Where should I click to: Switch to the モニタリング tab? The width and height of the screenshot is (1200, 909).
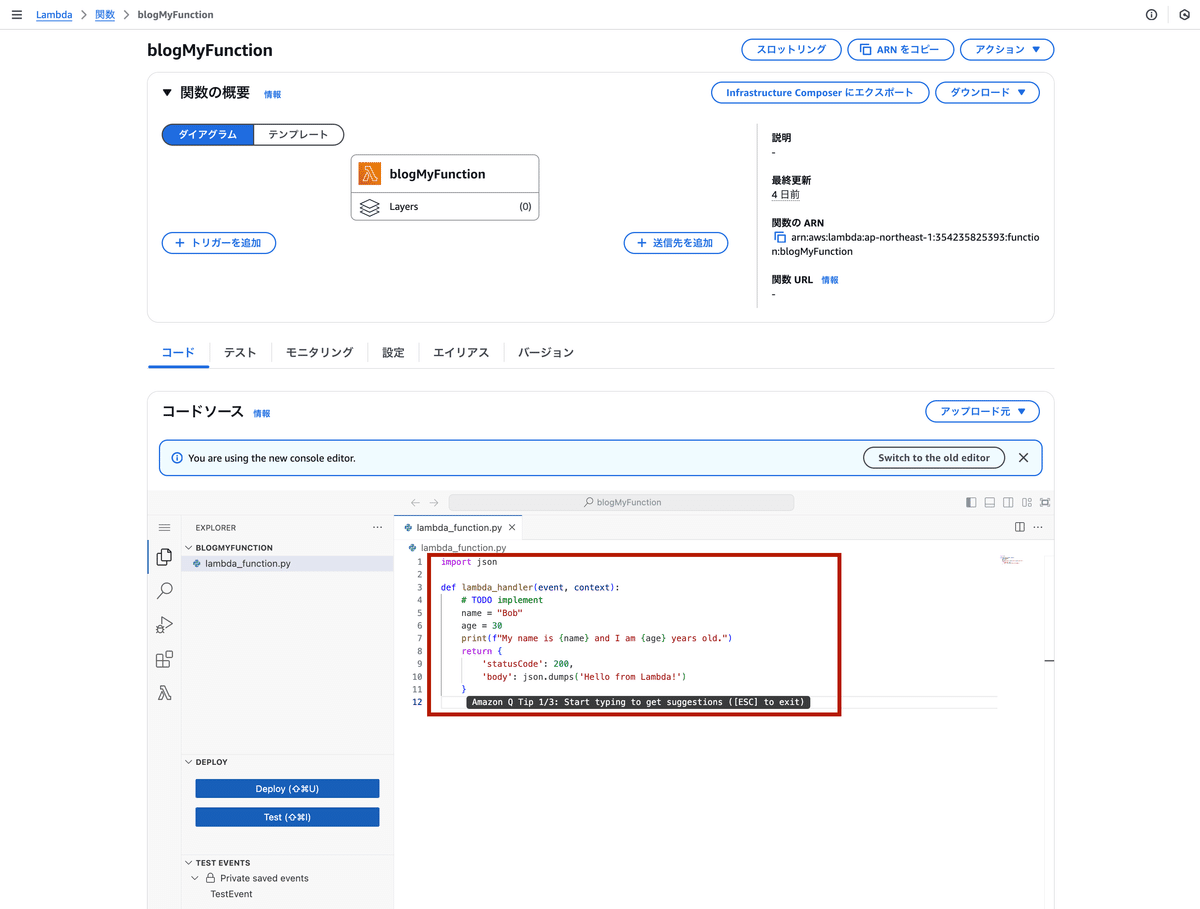tap(319, 352)
